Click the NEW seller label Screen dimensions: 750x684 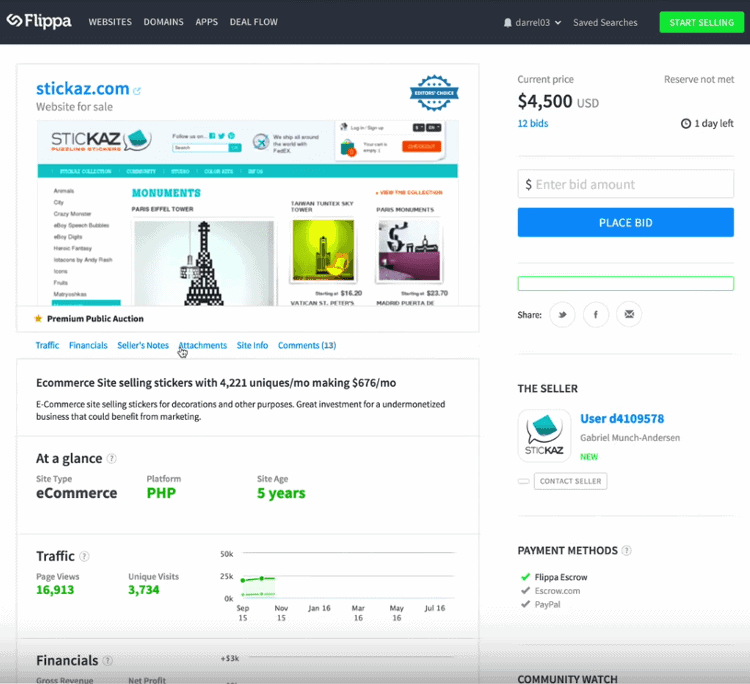(x=589, y=457)
